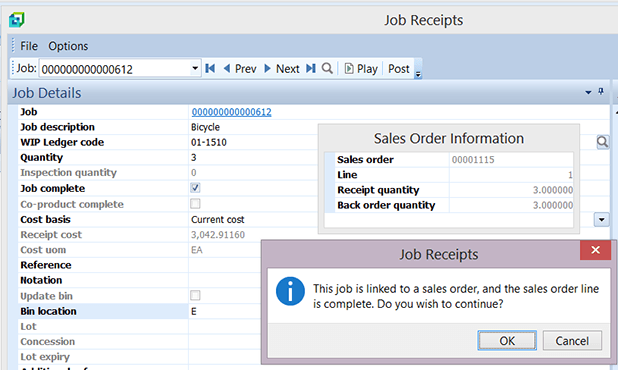Click the blue information icon in dialog

point(290,291)
